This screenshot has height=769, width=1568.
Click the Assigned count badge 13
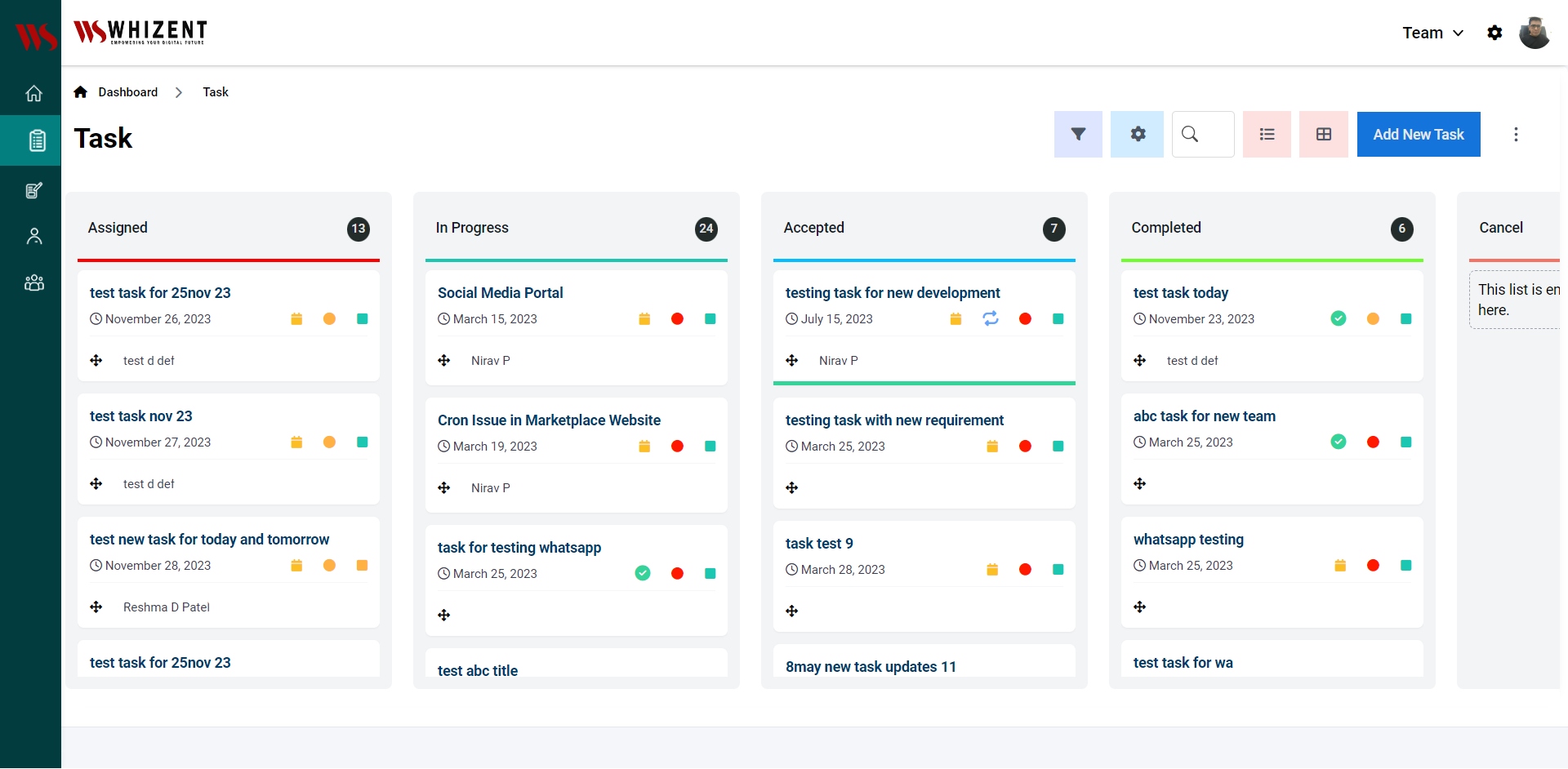coord(358,229)
